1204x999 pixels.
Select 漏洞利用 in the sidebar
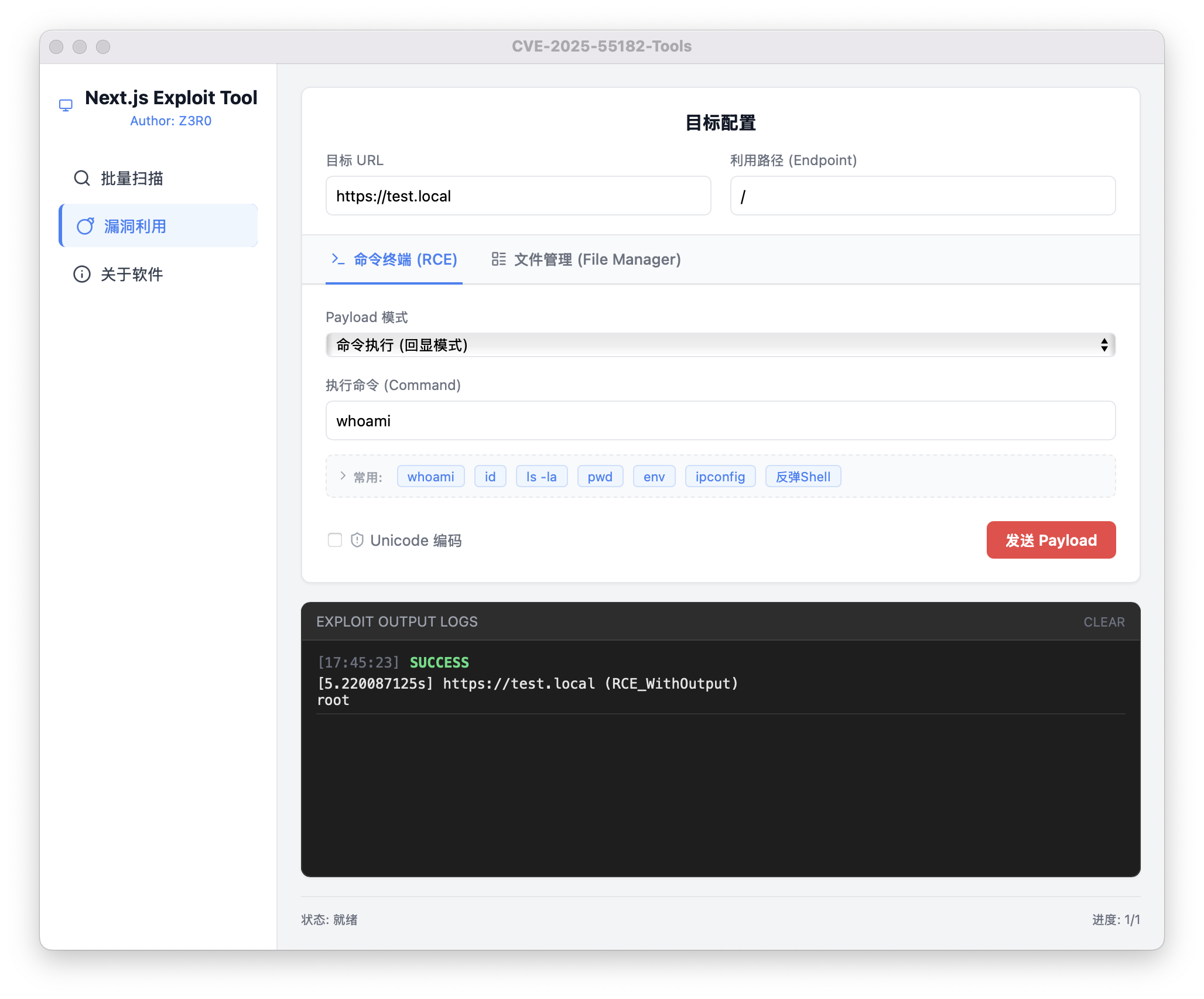[x=159, y=226]
